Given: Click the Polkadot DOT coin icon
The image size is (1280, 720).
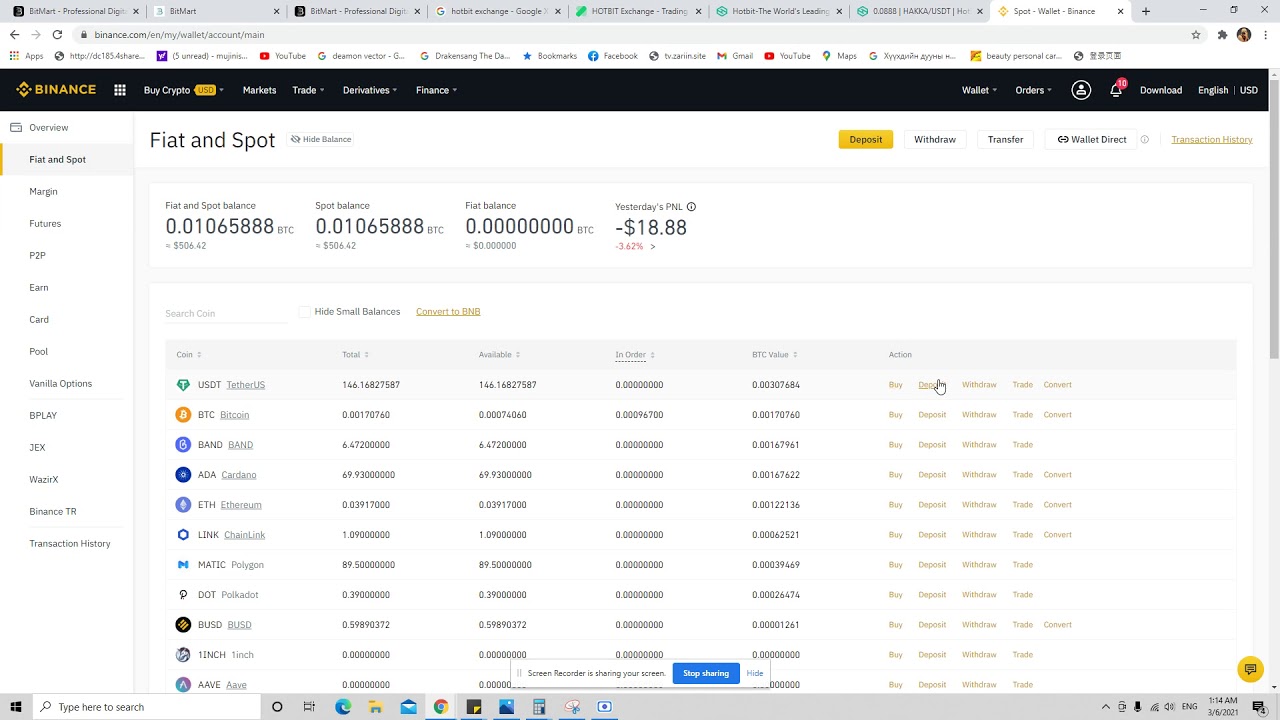Looking at the screenshot, I should pos(183,595).
